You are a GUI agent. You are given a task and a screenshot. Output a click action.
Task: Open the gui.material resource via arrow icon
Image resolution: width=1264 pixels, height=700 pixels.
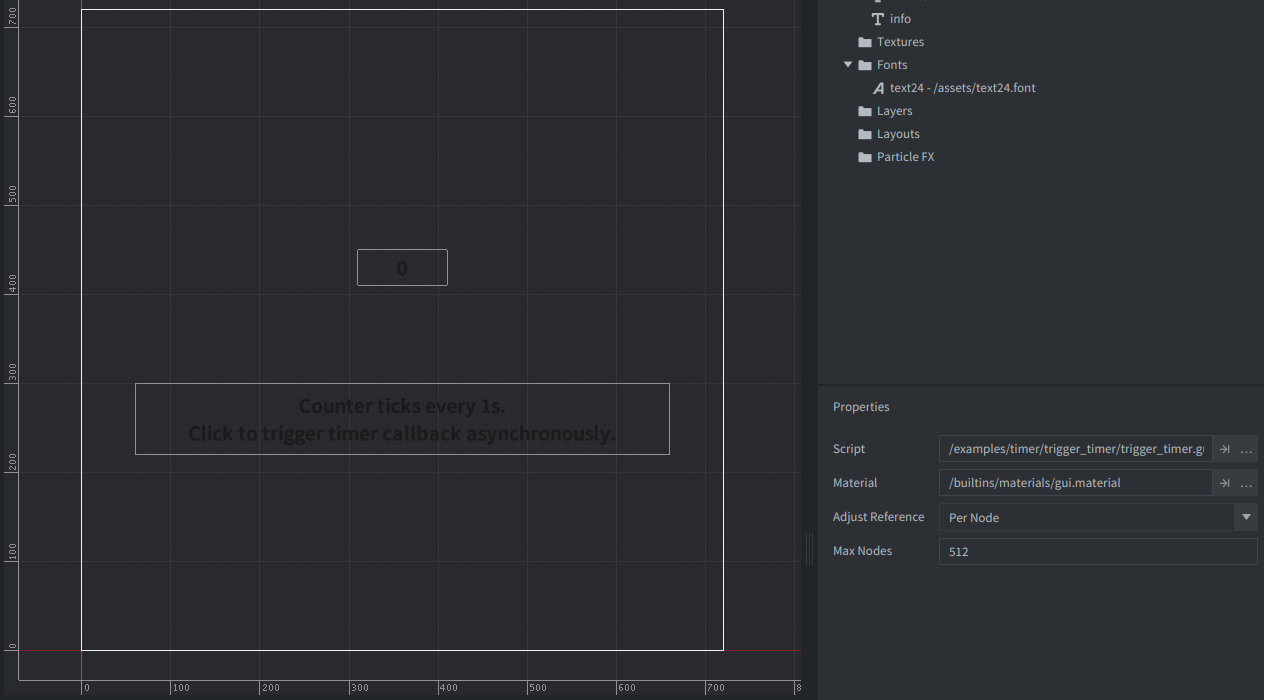point(1224,483)
